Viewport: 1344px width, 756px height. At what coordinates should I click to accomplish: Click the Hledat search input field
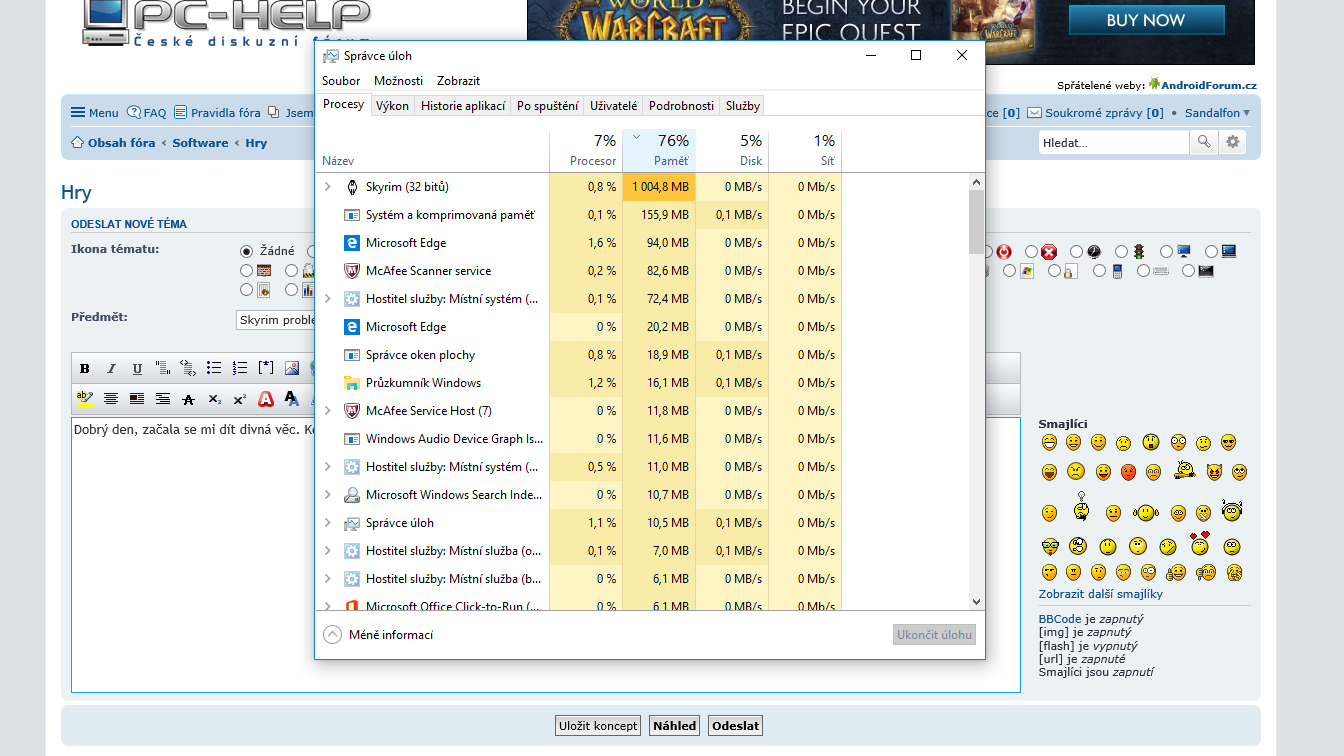1114,142
